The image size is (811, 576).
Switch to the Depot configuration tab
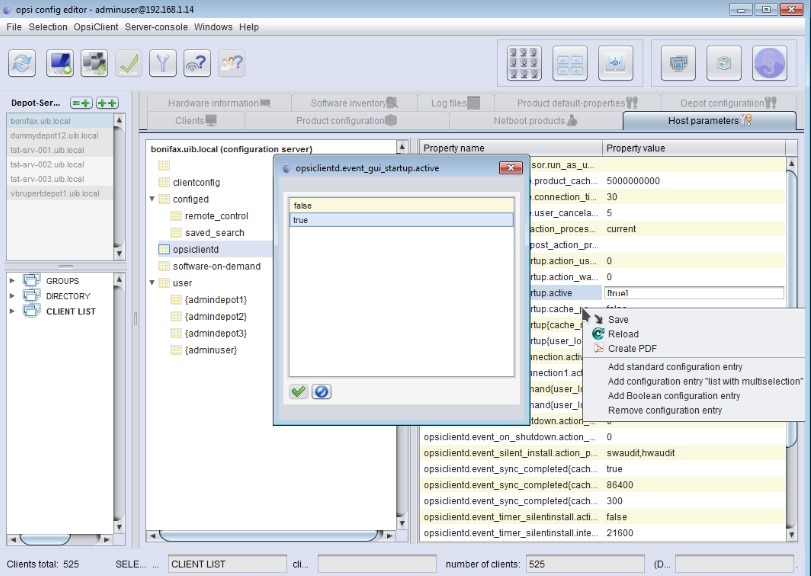(x=728, y=103)
